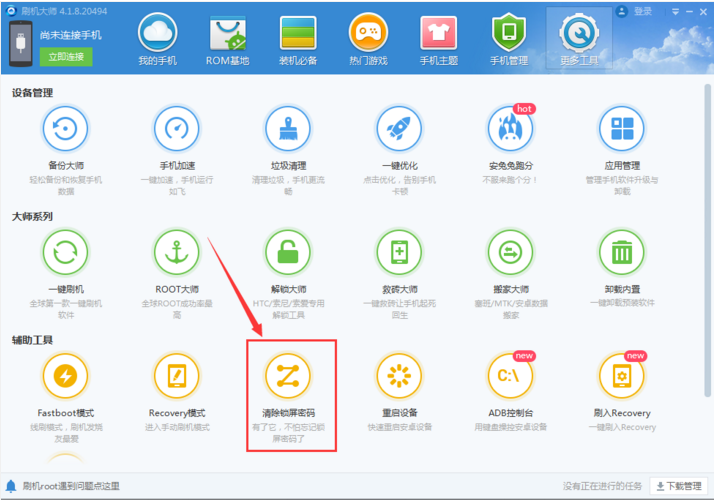Open 搬家大师 transfer icon
This screenshot has width=714, height=500.
pos(510,252)
